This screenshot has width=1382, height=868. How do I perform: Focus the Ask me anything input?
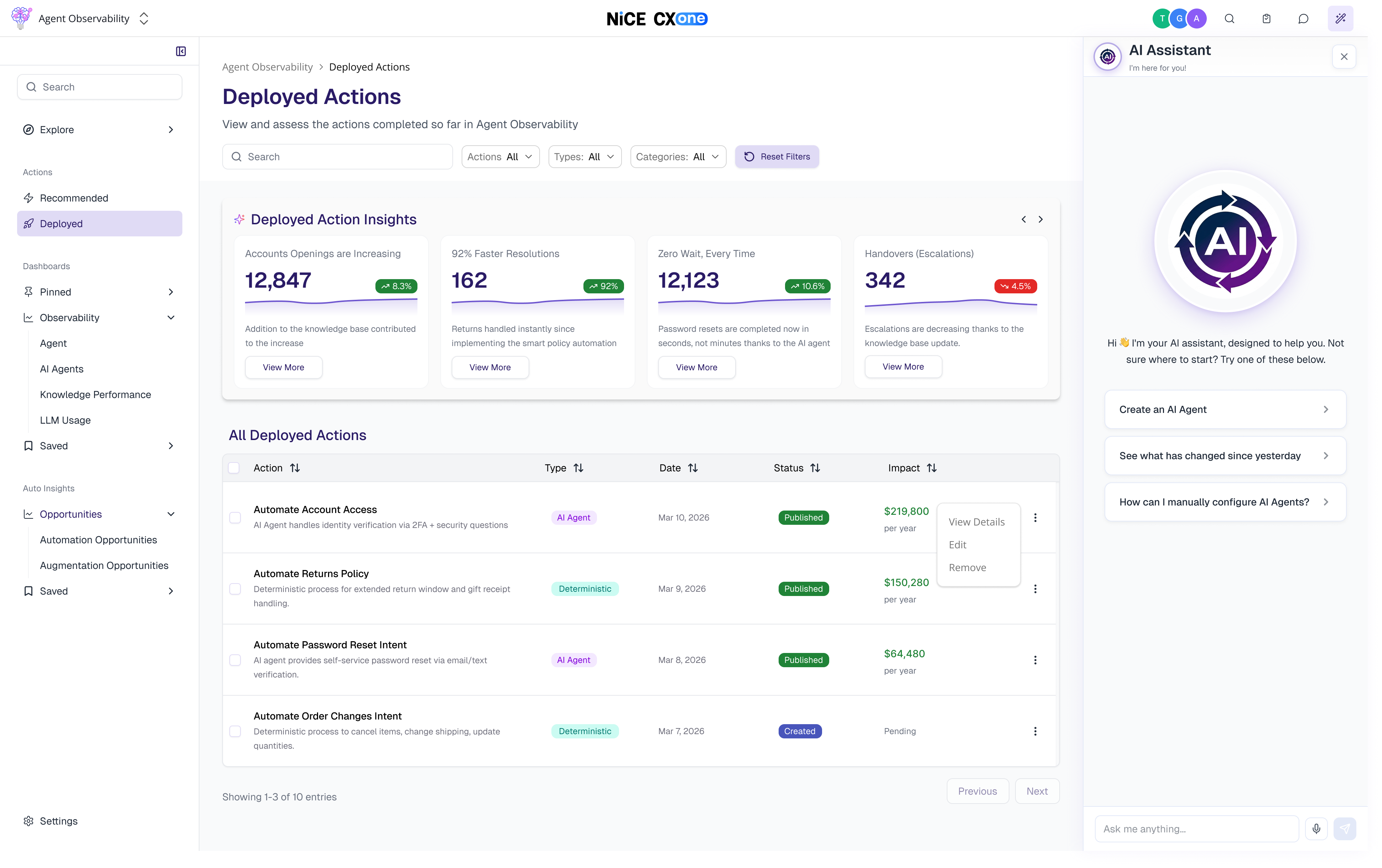(x=1196, y=828)
